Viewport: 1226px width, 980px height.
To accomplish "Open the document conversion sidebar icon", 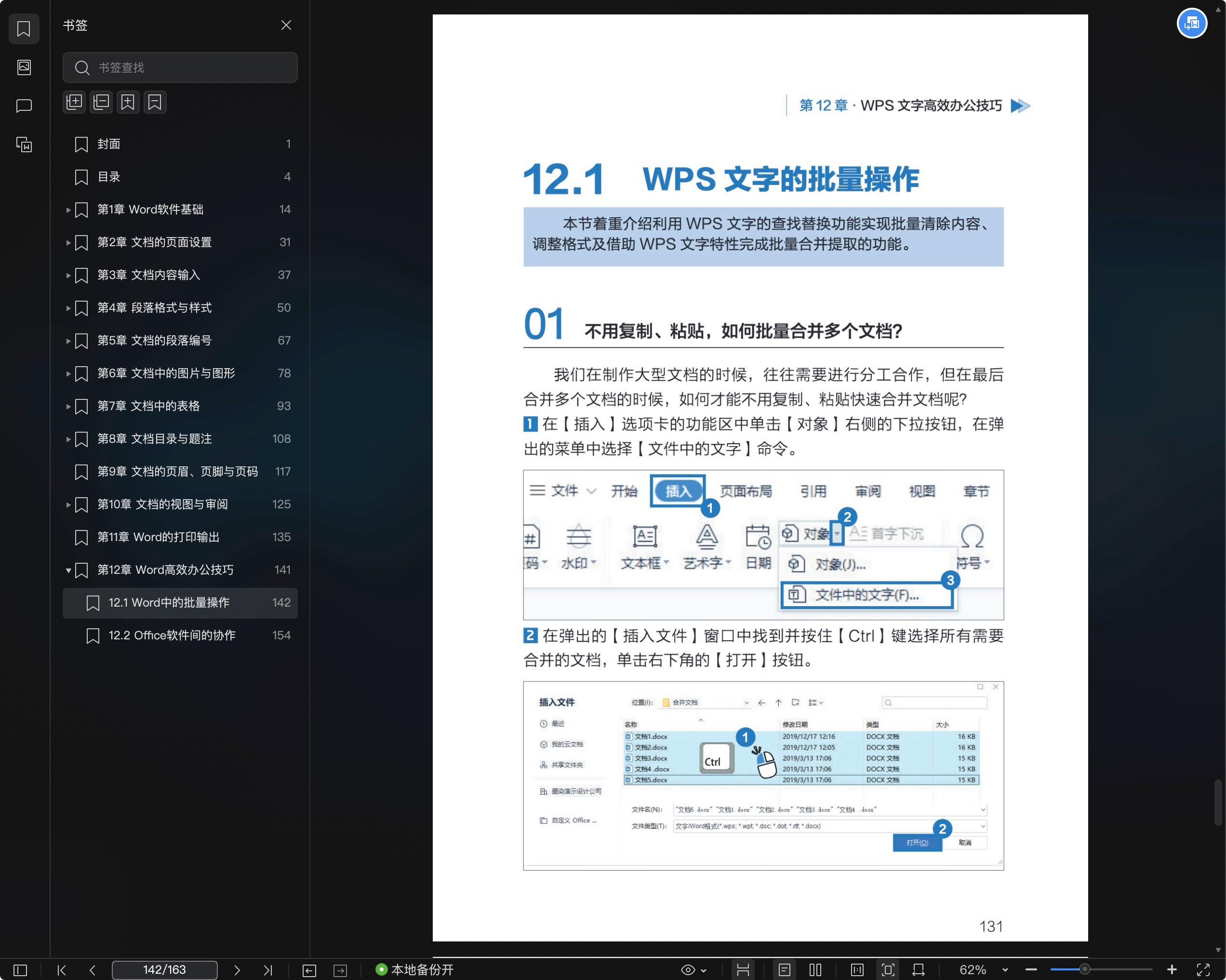I will (24, 145).
